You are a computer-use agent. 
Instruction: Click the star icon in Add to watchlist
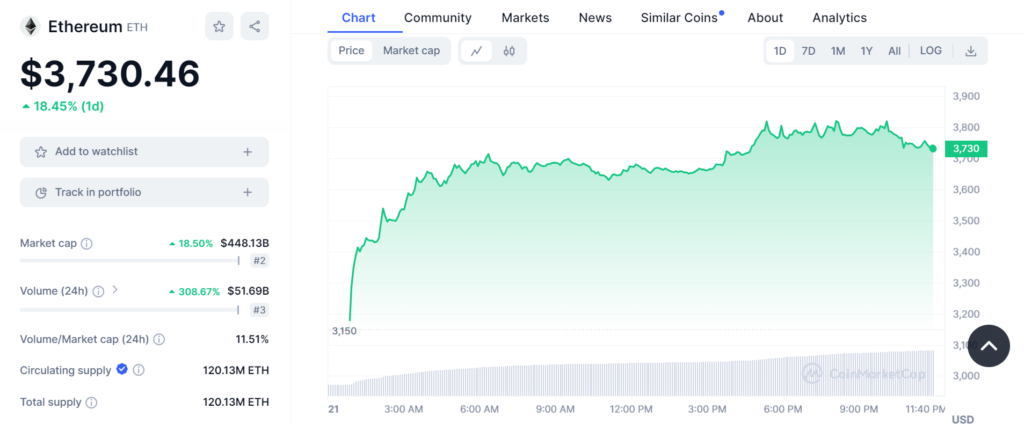[x=40, y=152]
